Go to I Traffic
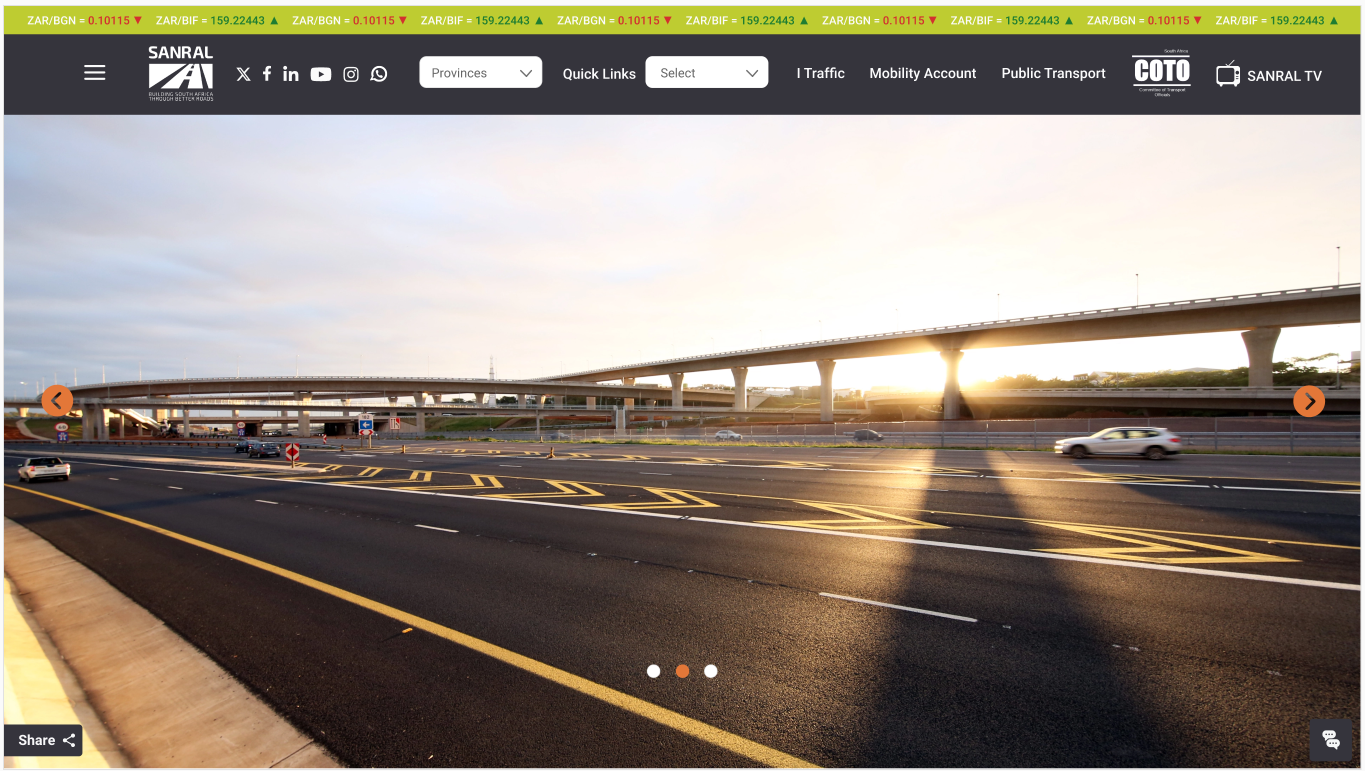This screenshot has height=771, width=1365. pos(820,73)
